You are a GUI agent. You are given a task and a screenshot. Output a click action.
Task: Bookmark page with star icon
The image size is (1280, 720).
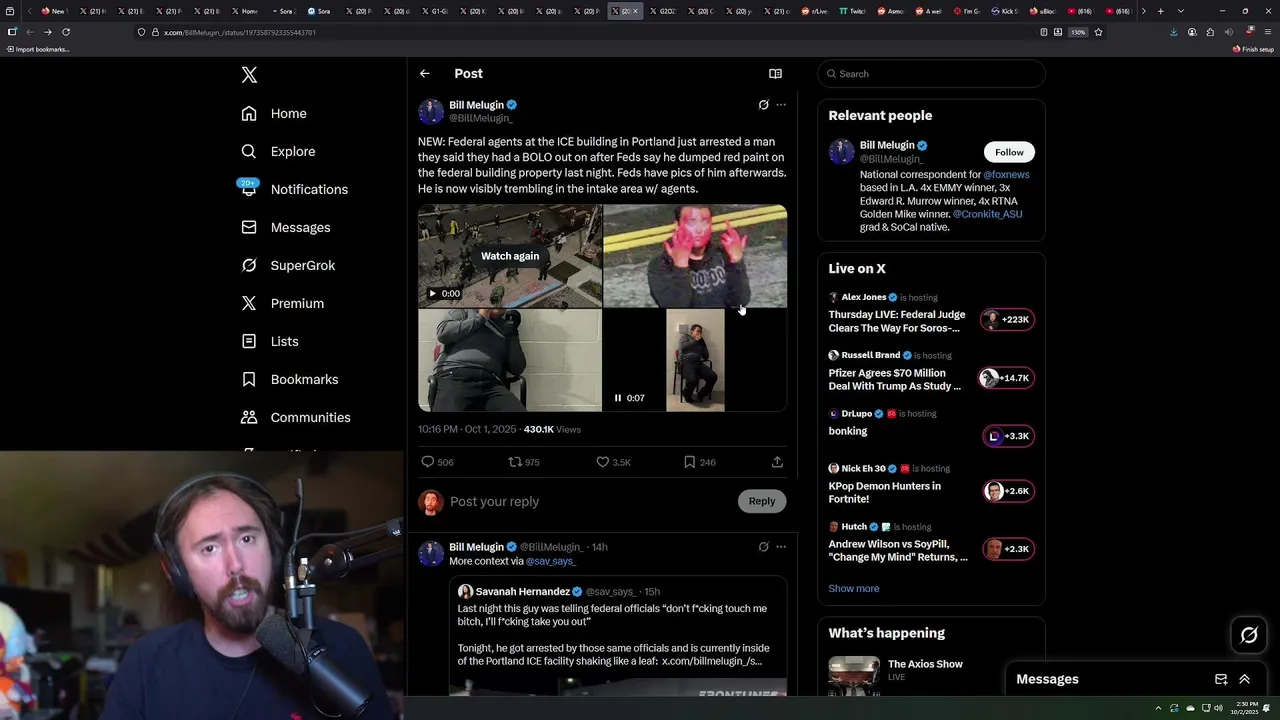1098,32
